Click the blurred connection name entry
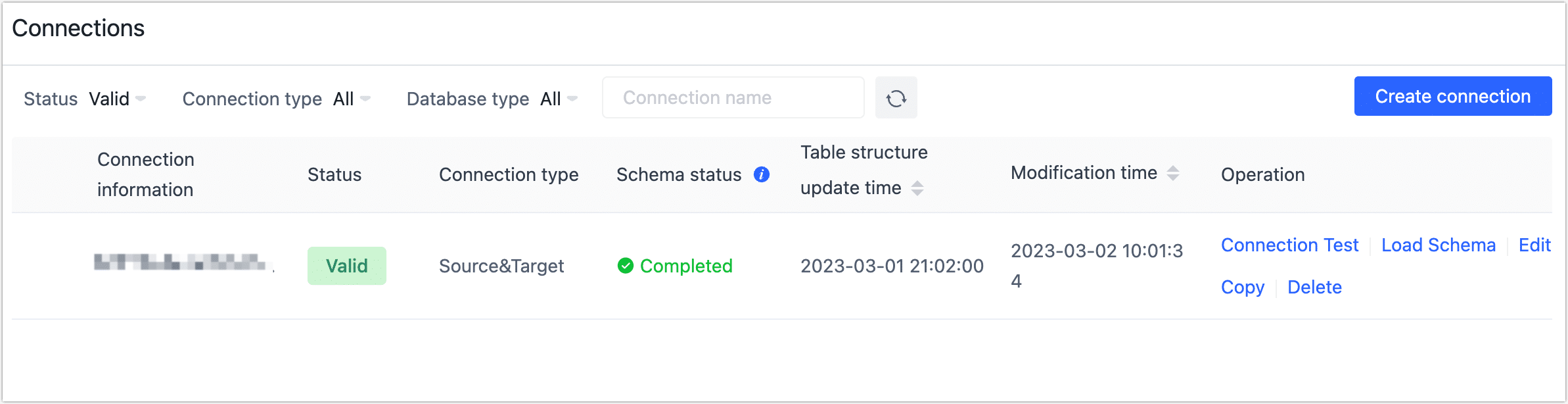 coord(181,263)
